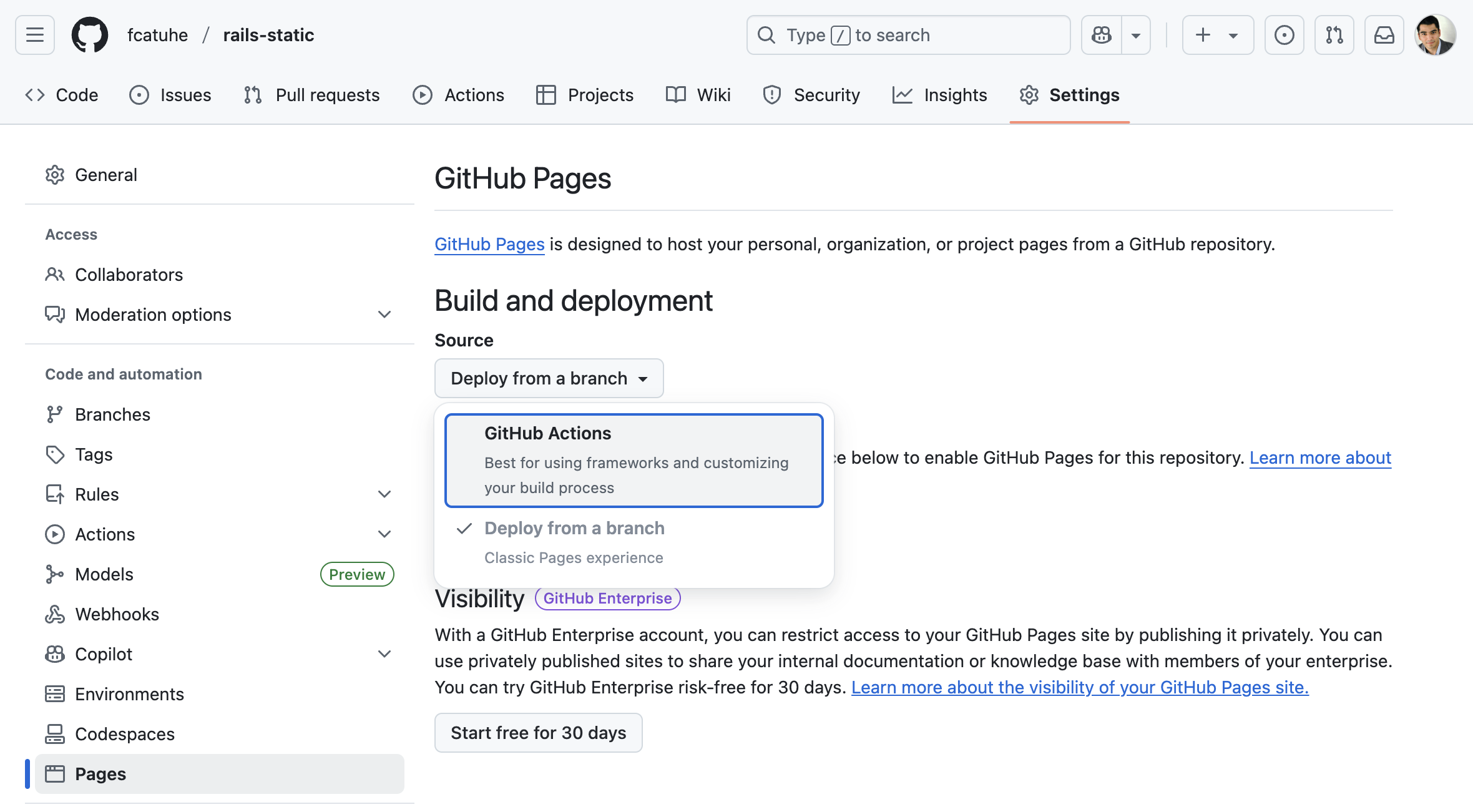Click the Branches git-branch icon
This screenshot has width=1473, height=812.
55,414
